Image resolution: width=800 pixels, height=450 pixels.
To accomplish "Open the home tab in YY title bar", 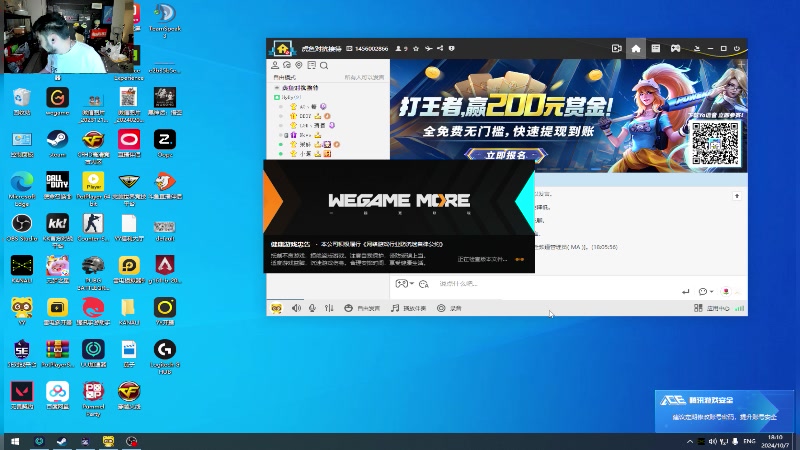I will click(x=636, y=48).
